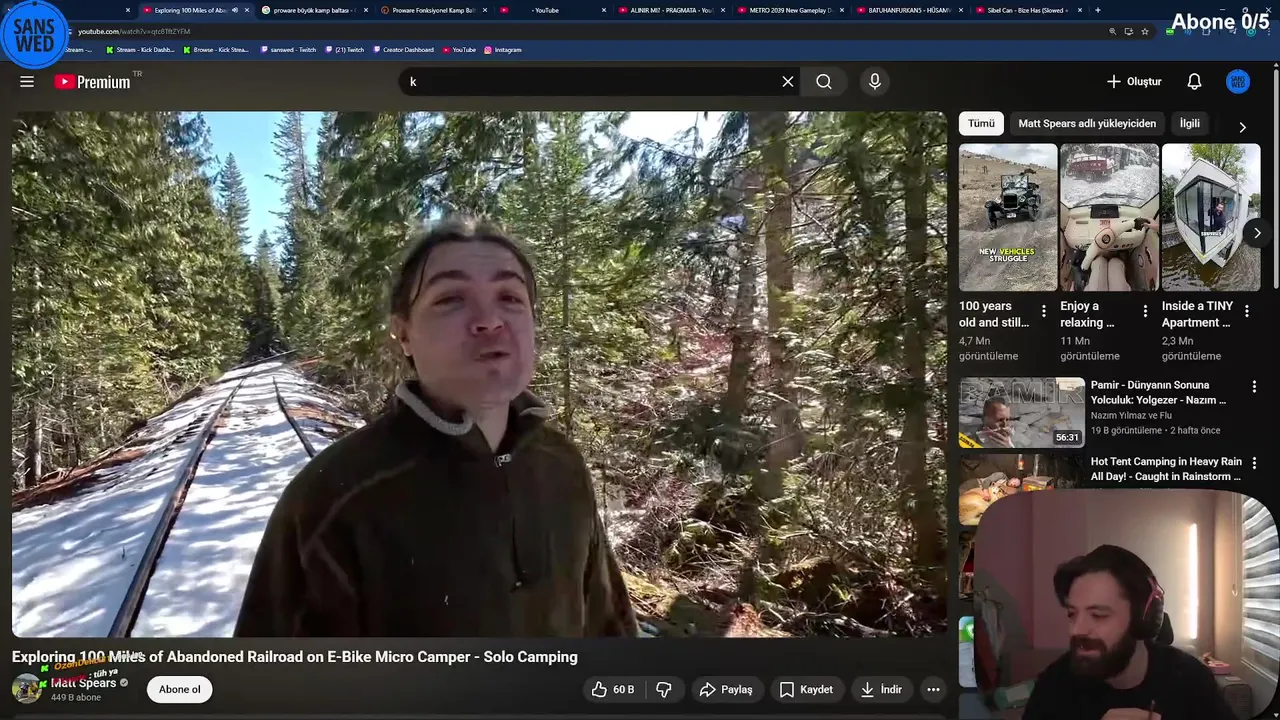Screen dimensions: 1280x720
Task: Switch to the 'BATUHANFURKAN5' browser tab
Action: [908, 10]
